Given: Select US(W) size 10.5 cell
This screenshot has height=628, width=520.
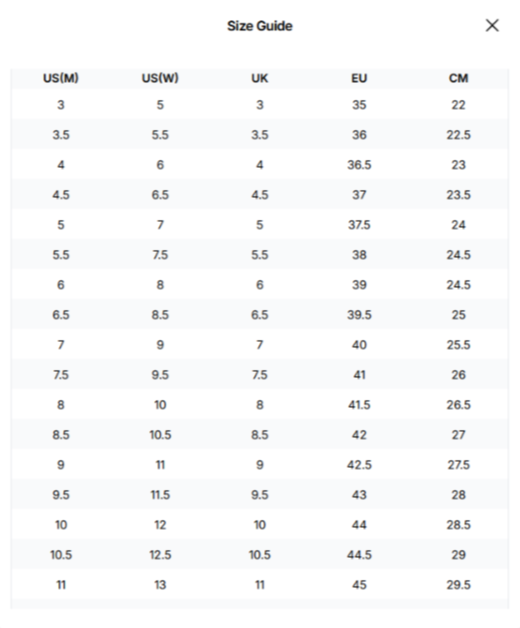Looking at the screenshot, I should (160, 435).
